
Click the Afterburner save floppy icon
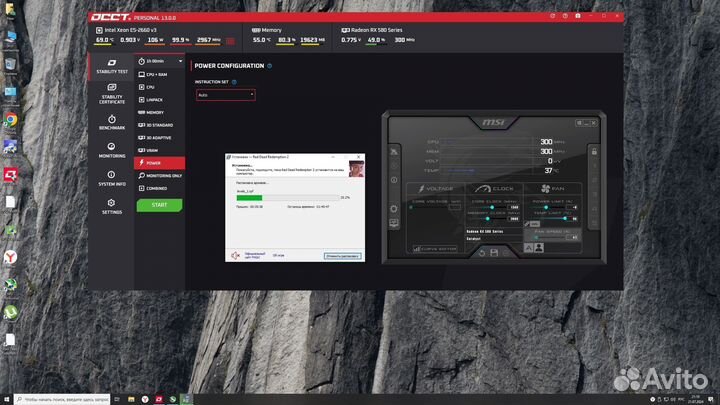point(494,253)
